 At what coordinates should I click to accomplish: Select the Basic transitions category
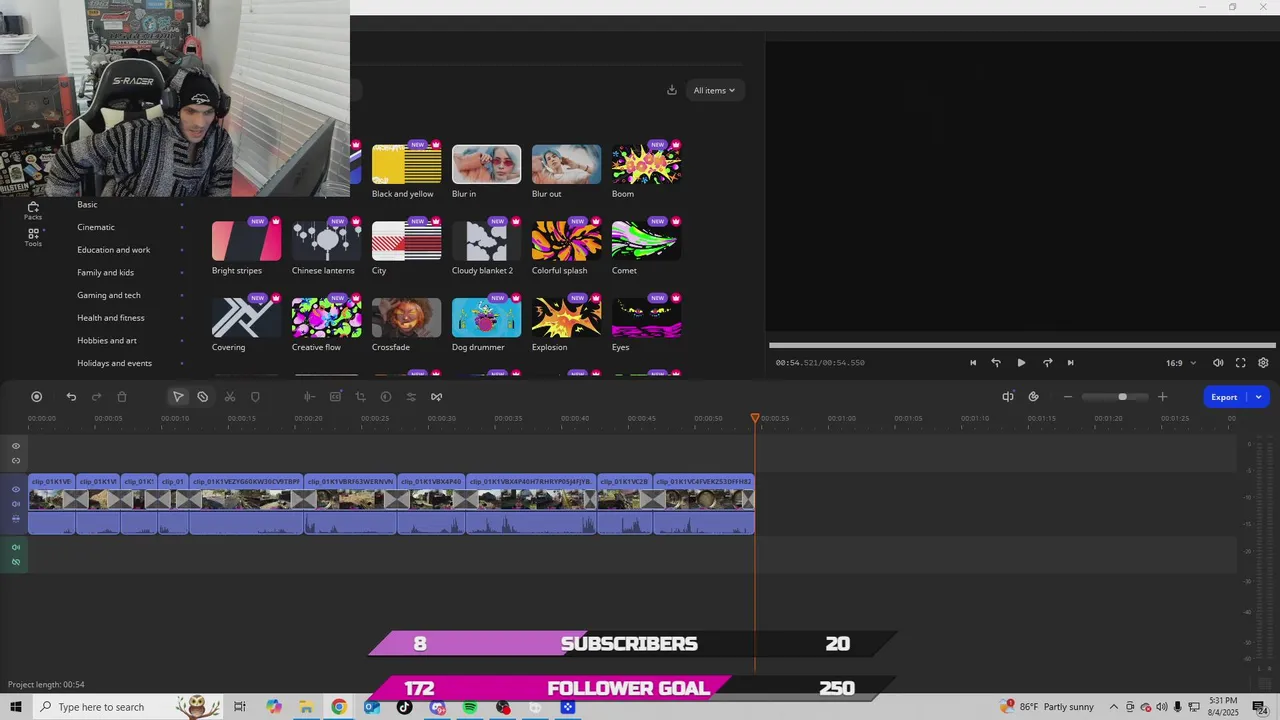click(88, 204)
